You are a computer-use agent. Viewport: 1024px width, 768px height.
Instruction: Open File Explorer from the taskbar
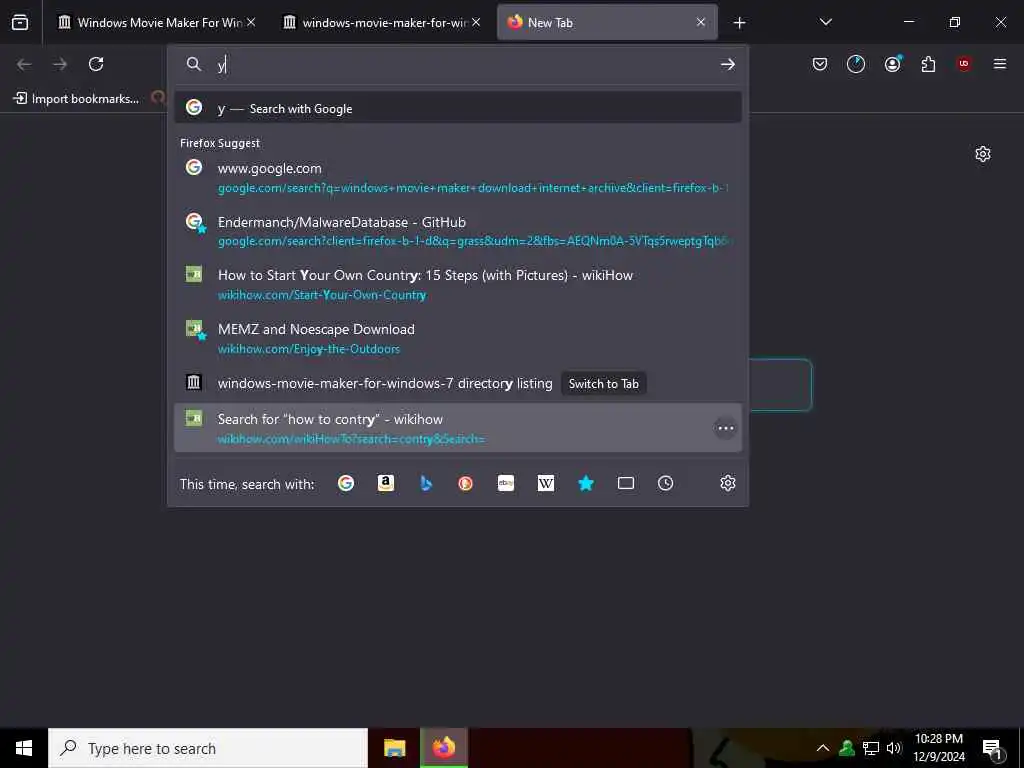point(394,748)
